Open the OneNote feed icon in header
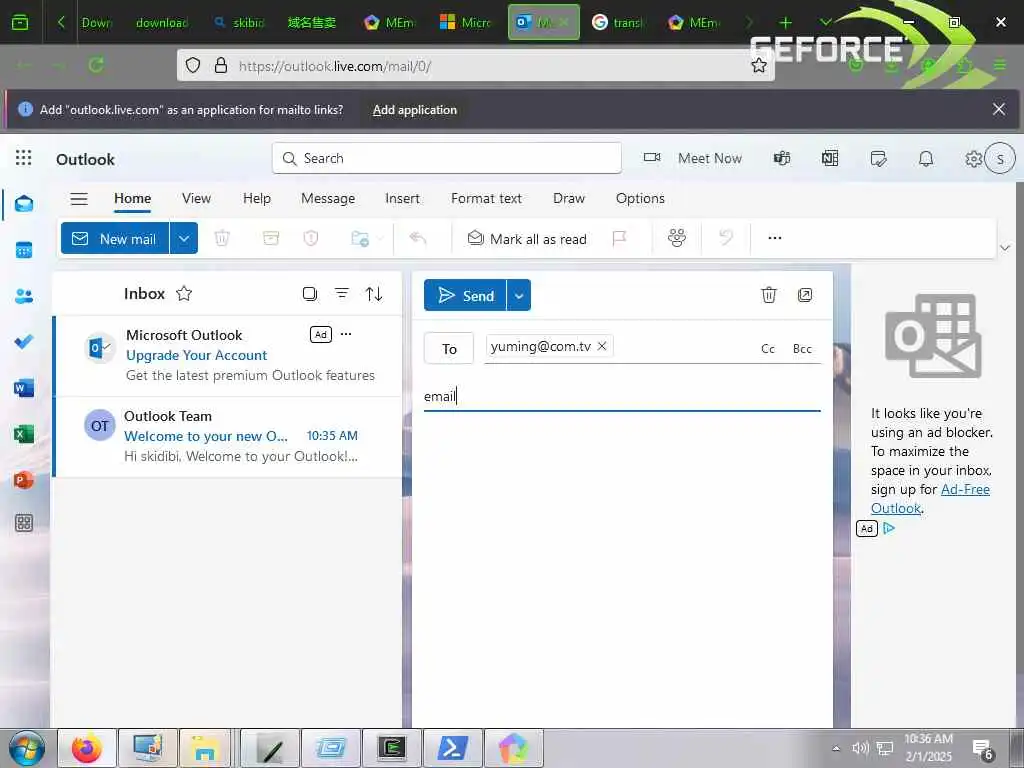The width and height of the screenshot is (1024, 768). tap(830, 158)
